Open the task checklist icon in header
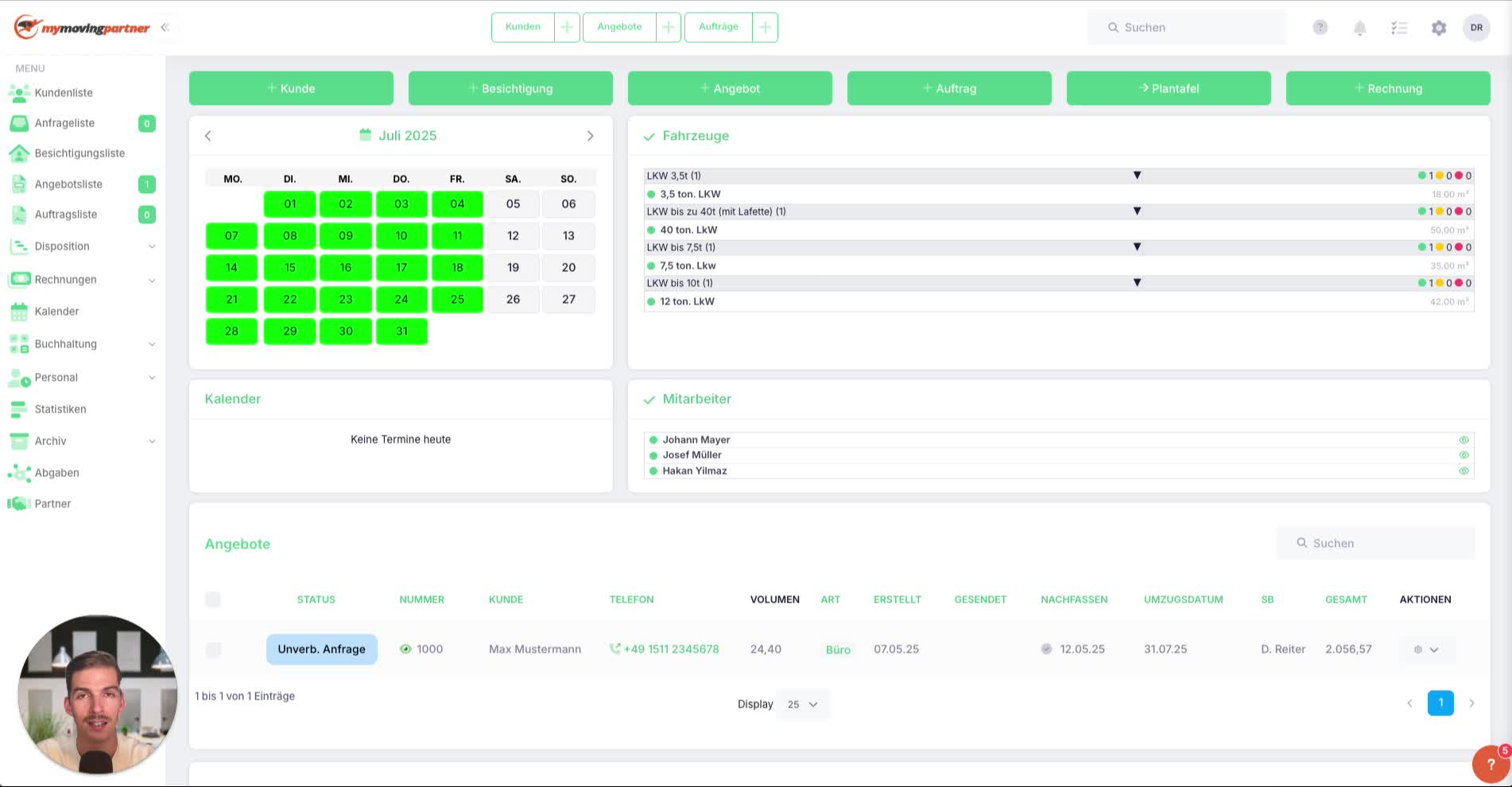 coord(1399,28)
